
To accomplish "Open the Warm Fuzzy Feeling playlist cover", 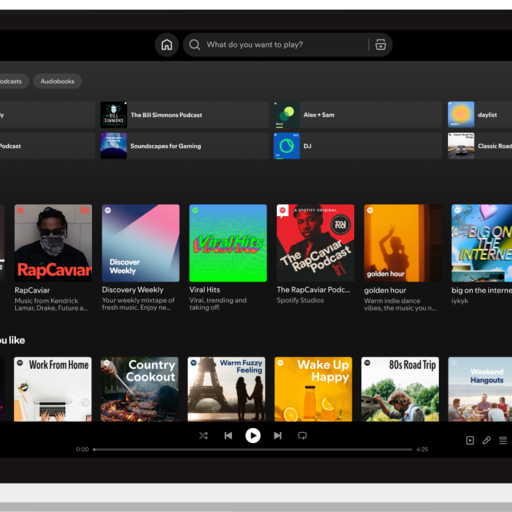I will click(226, 389).
